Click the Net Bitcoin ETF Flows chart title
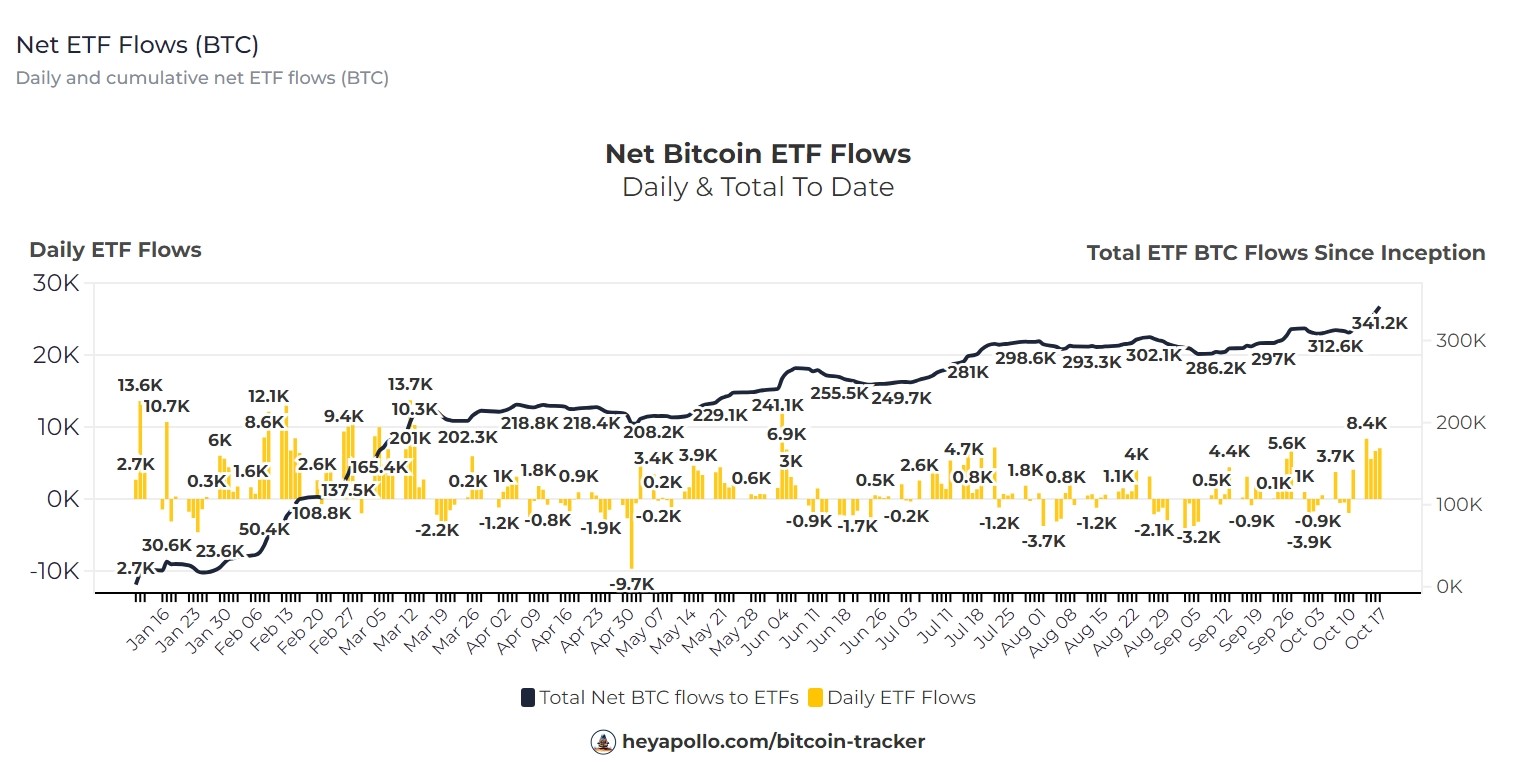Screen dimensions: 1513x770 [x=758, y=154]
